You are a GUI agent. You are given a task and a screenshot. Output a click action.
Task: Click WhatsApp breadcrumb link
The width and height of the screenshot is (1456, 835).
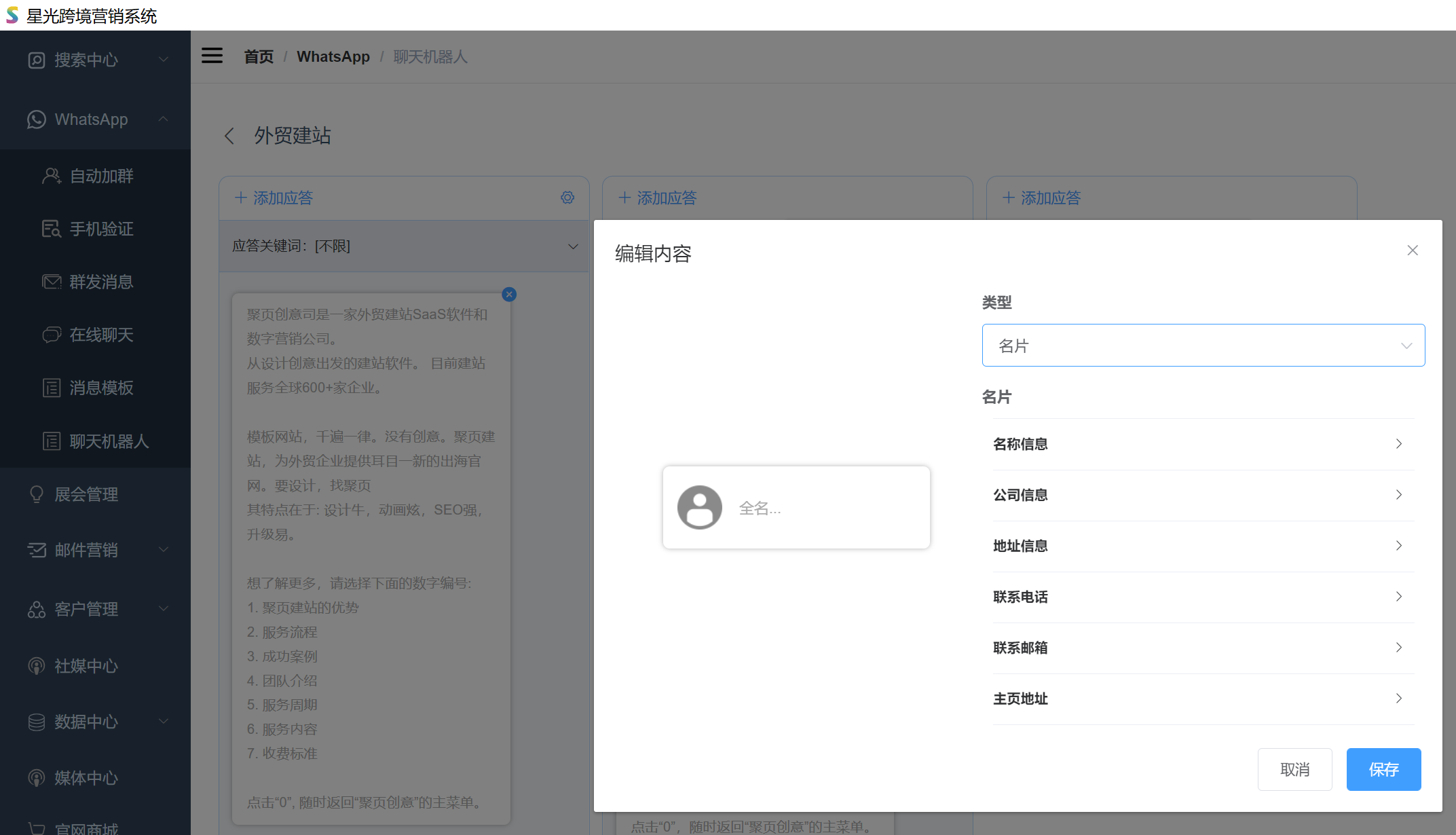click(x=333, y=56)
